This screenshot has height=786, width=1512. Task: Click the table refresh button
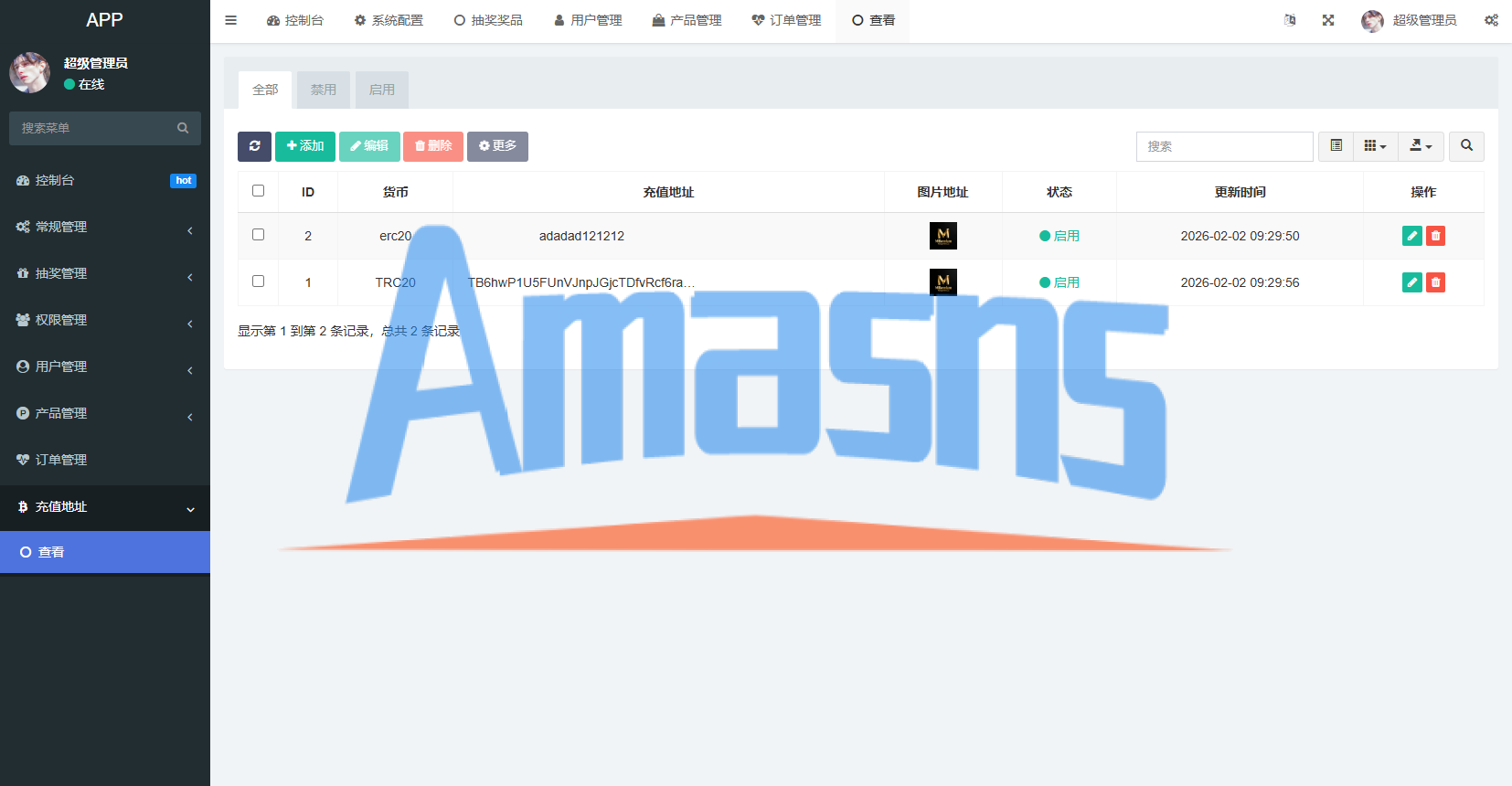[x=254, y=146]
